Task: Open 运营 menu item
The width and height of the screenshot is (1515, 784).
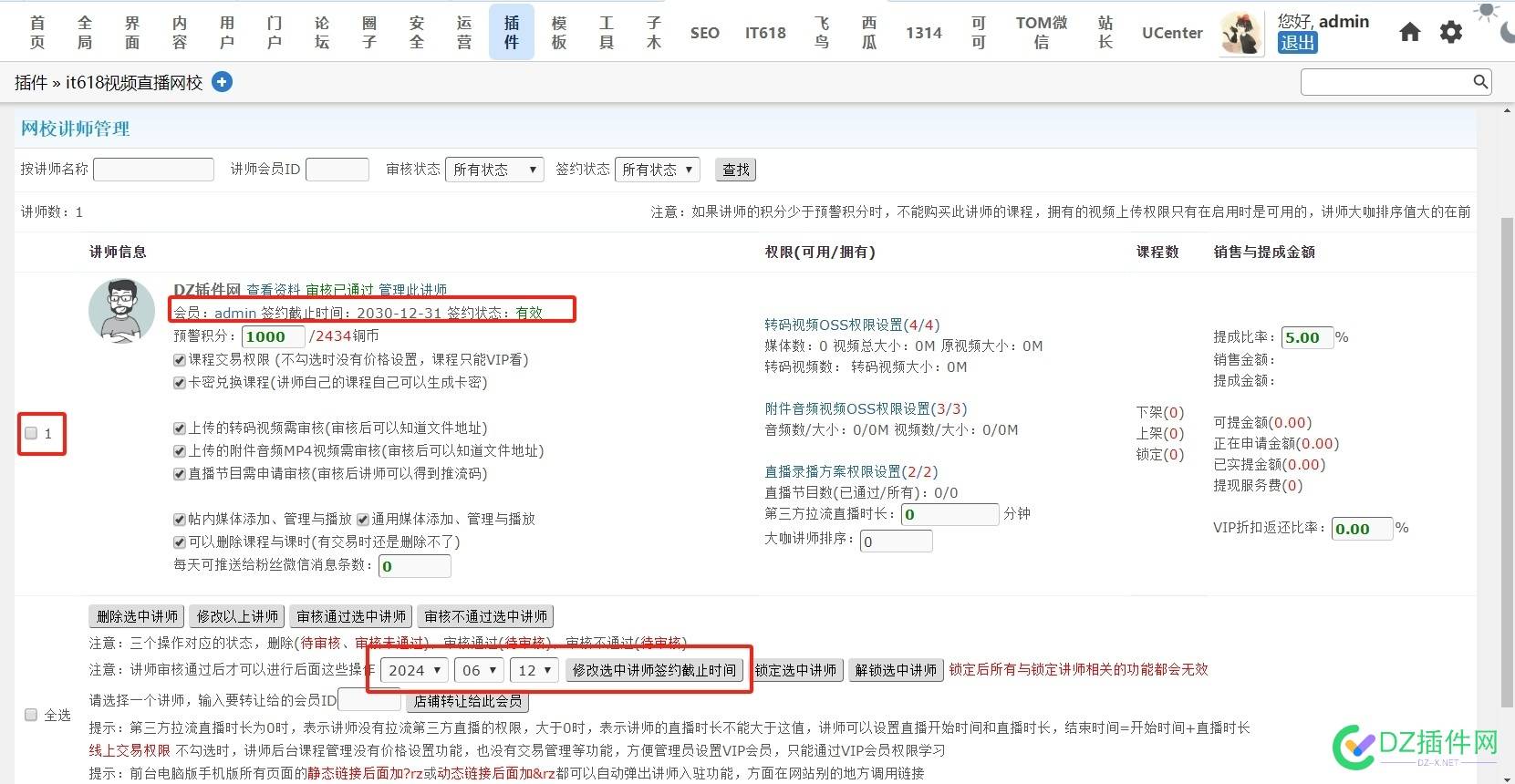Action: [x=464, y=32]
